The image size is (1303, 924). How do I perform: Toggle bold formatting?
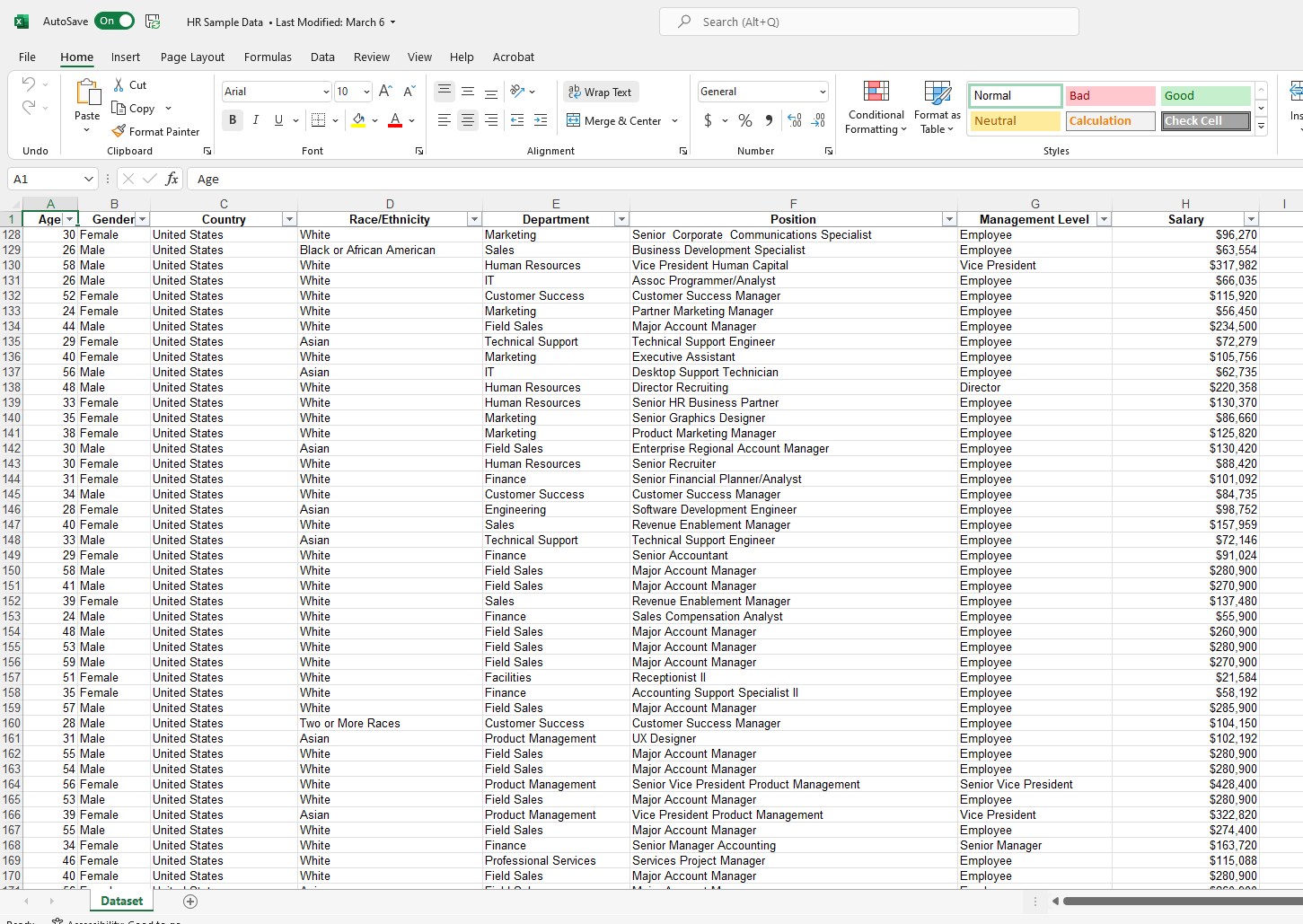pos(233,119)
